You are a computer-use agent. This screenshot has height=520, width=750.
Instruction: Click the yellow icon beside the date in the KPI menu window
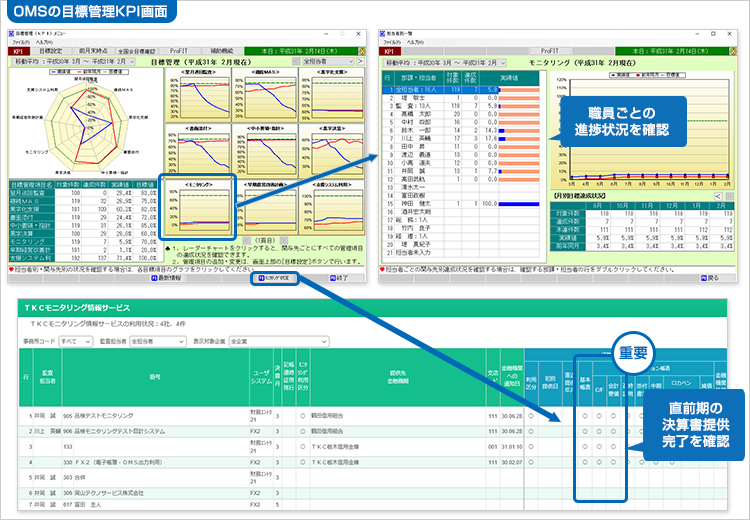[362, 51]
